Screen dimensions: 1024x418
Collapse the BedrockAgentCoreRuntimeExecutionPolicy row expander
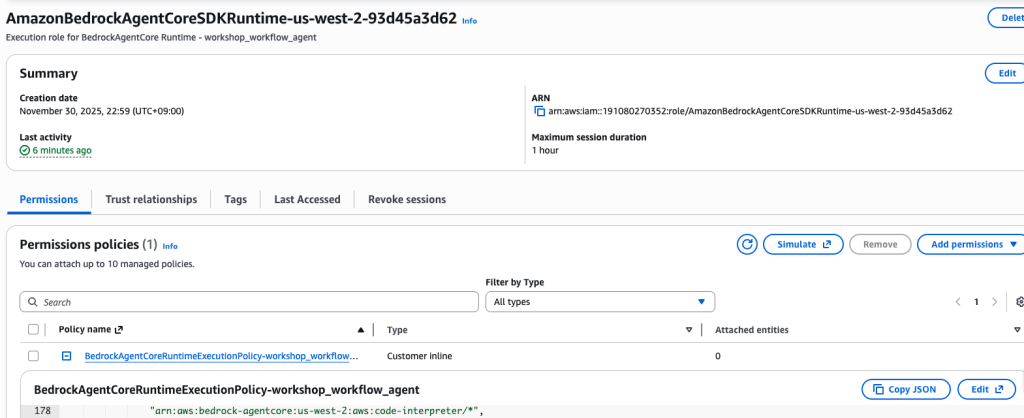(67, 356)
